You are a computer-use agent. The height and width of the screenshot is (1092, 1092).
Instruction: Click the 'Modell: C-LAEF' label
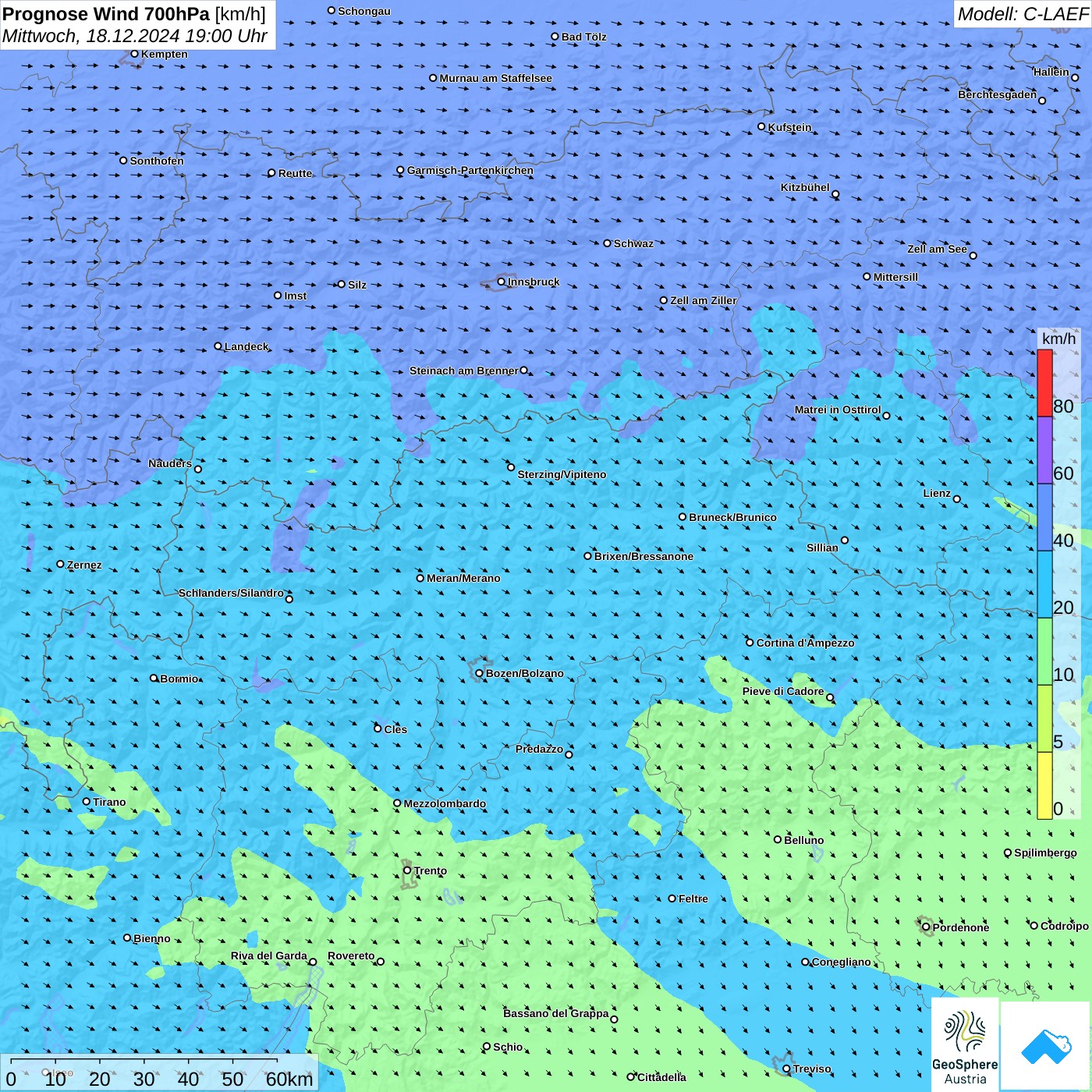tap(1023, 14)
